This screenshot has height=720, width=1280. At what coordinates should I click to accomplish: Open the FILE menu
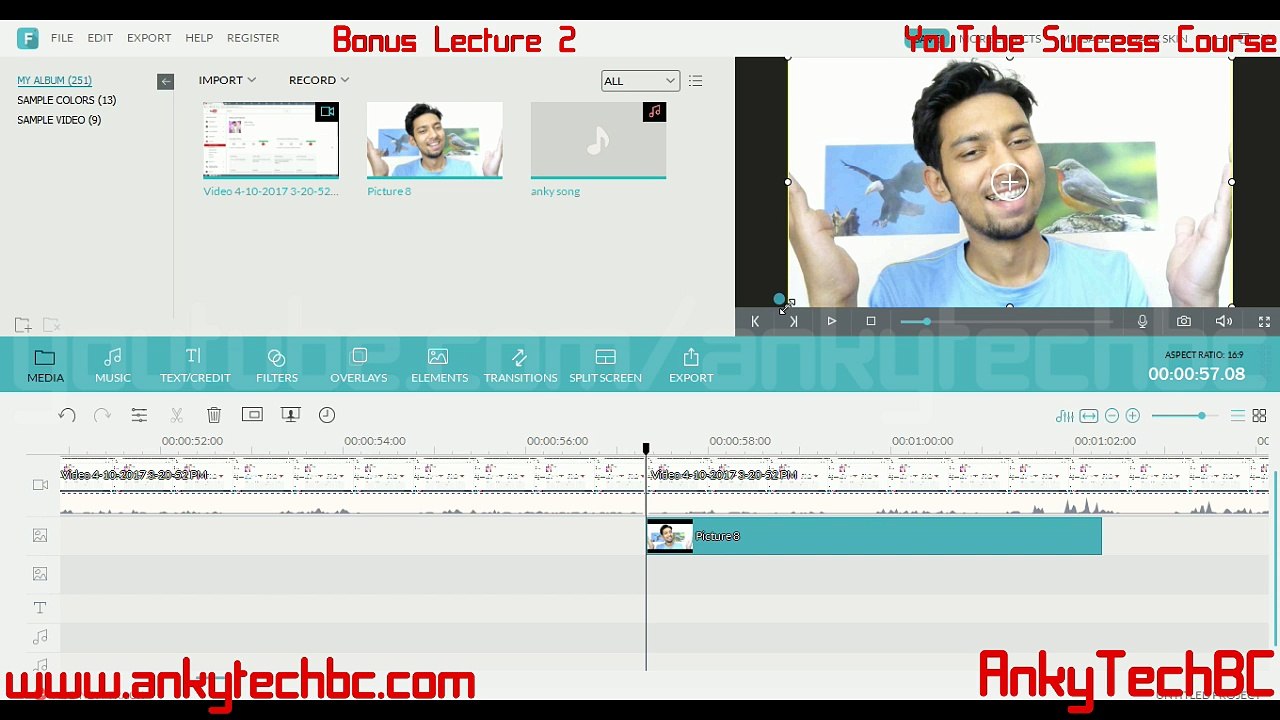click(62, 38)
